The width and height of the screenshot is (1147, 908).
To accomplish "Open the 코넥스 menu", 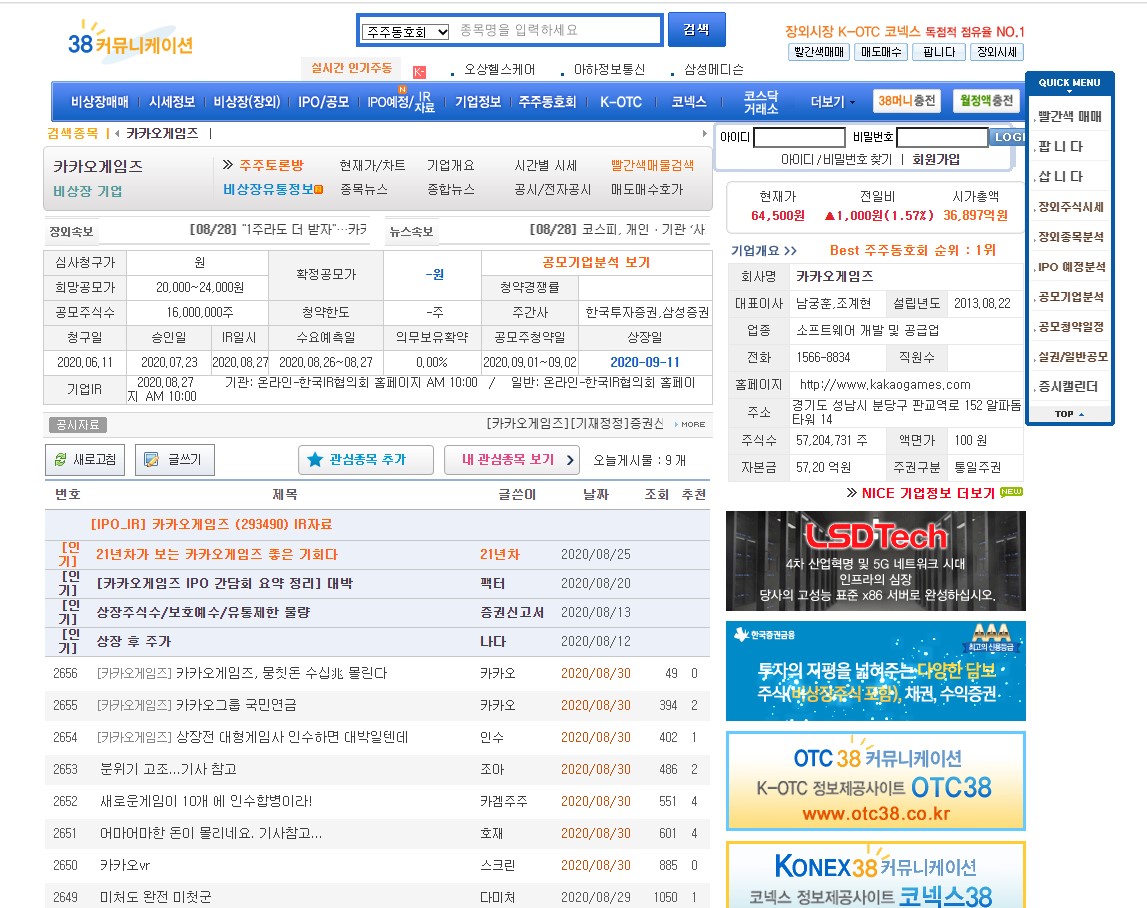I will coord(689,102).
